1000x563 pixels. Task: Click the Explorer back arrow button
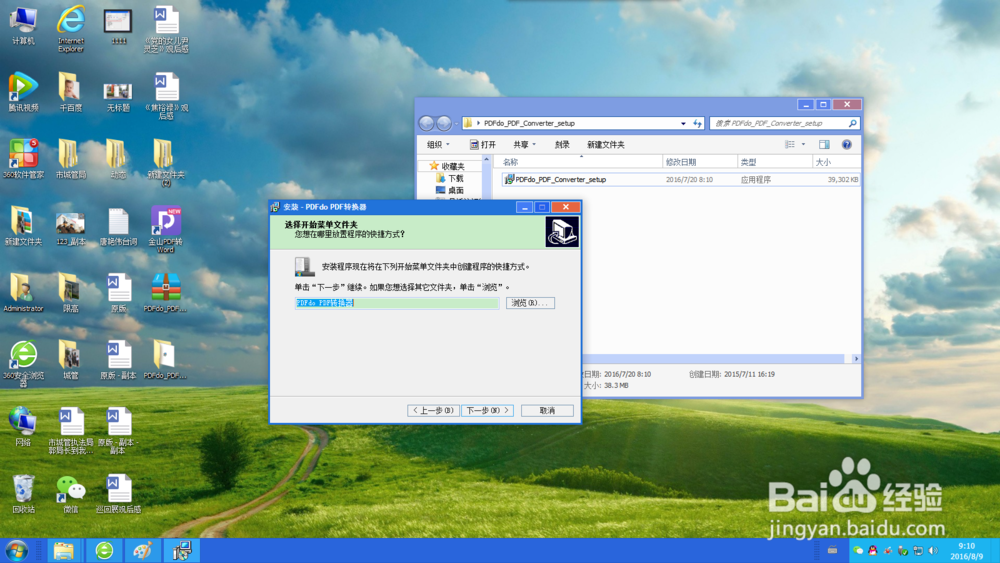[426, 123]
